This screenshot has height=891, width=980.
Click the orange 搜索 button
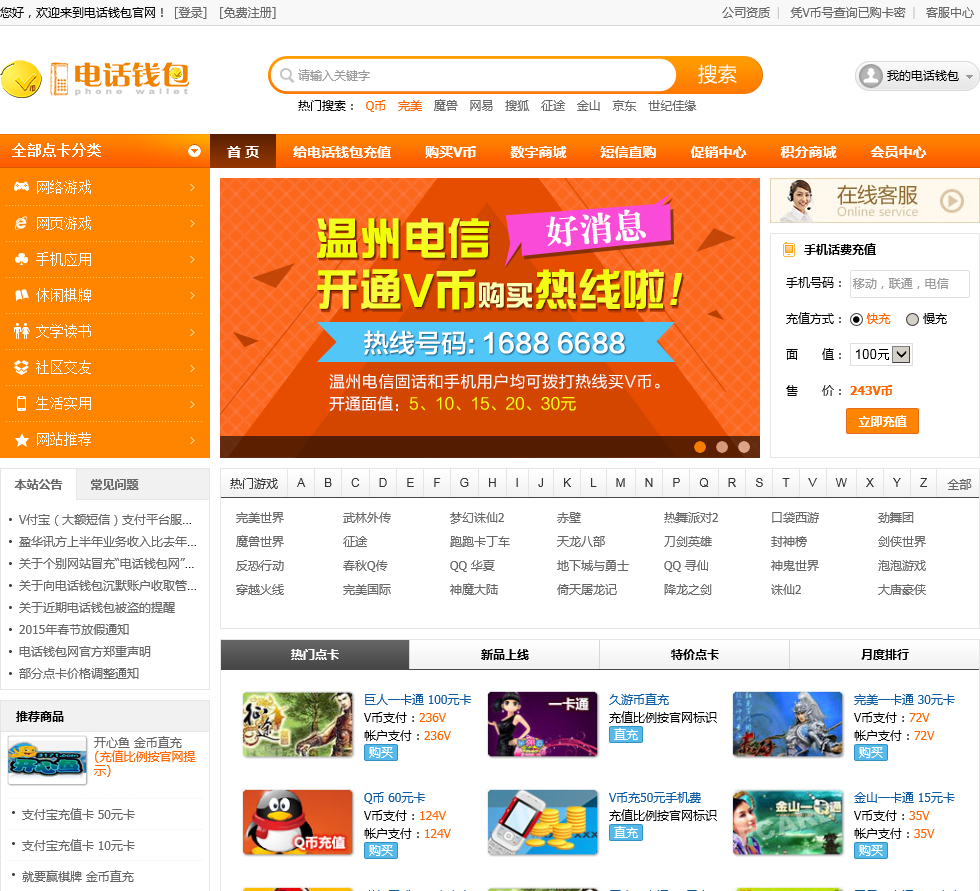click(718, 75)
